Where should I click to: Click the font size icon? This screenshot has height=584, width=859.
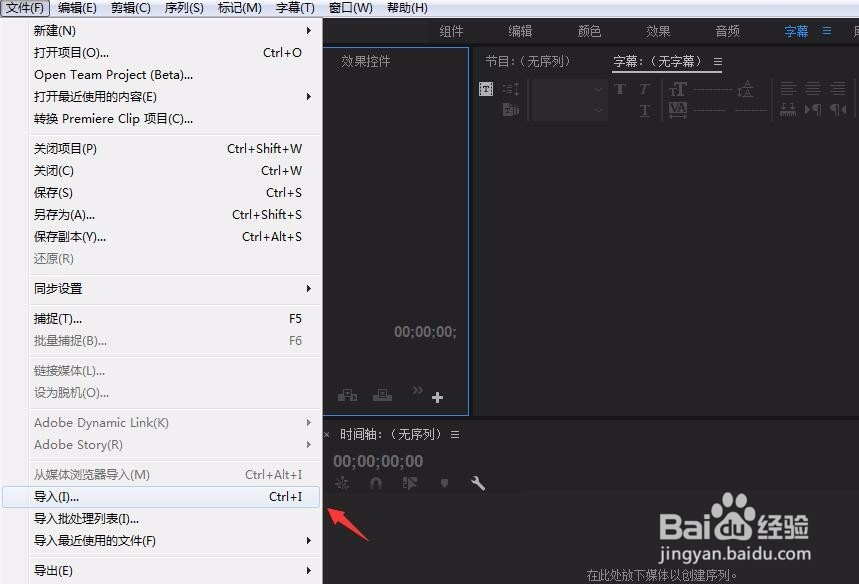(678, 89)
